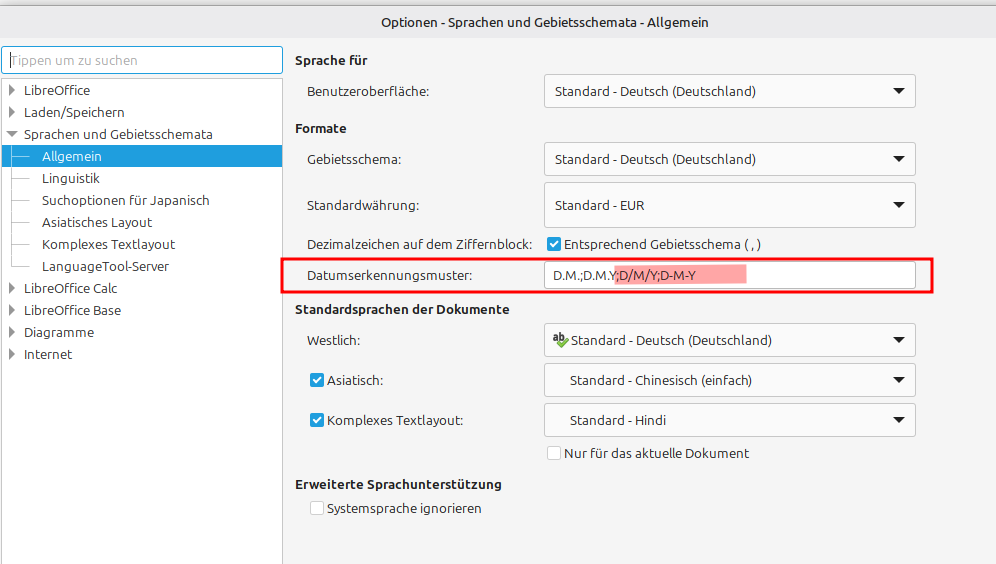Screen dimensions: 996x564
Task: Expand the Internet tree node
Action: (x=13, y=354)
